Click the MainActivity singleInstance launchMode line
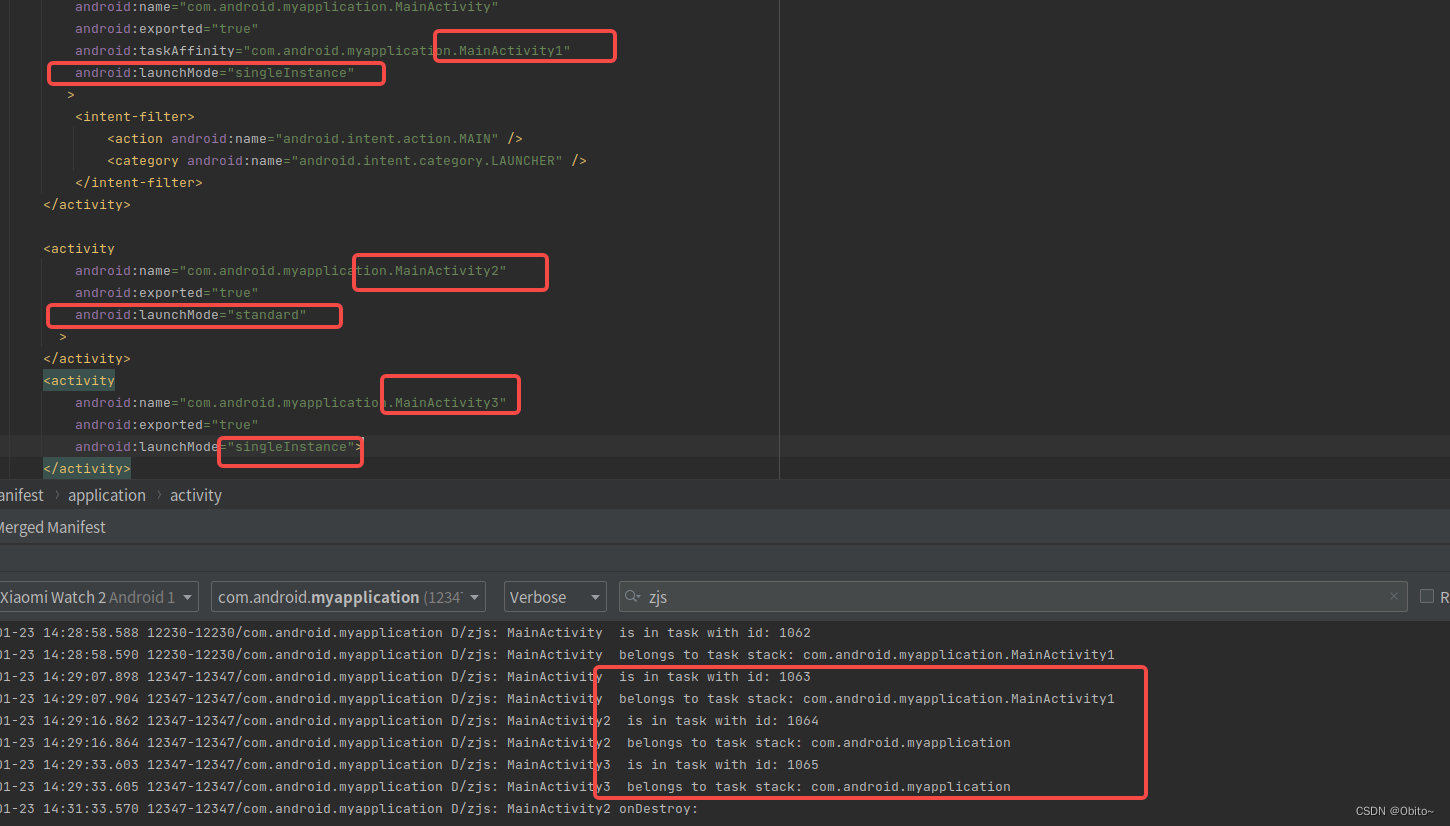The height and width of the screenshot is (826, 1450). [x=215, y=73]
